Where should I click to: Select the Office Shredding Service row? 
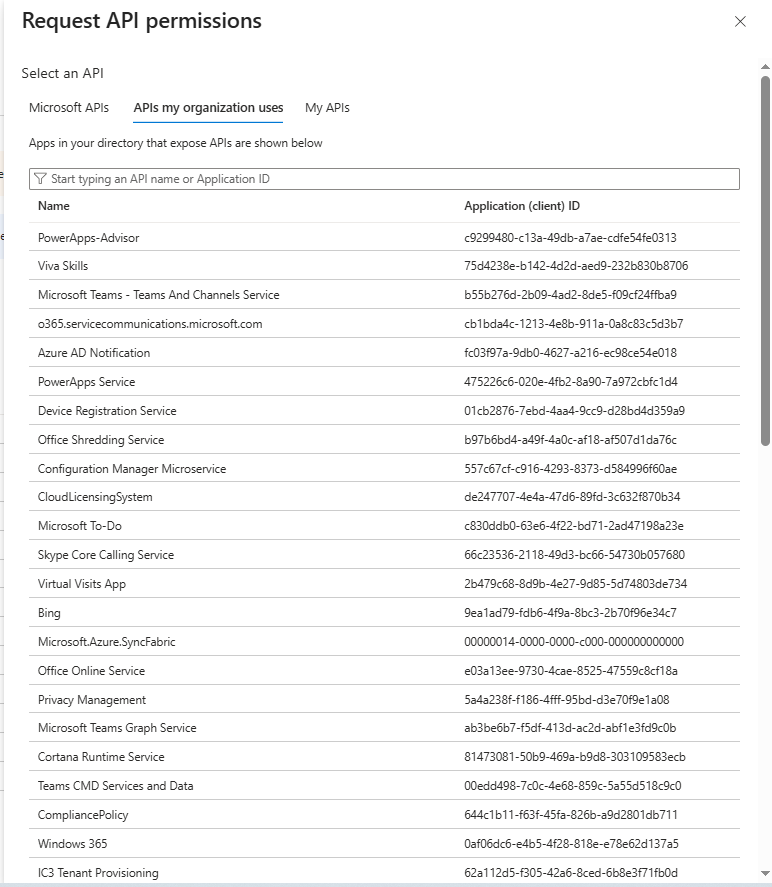pyautogui.click(x=101, y=440)
